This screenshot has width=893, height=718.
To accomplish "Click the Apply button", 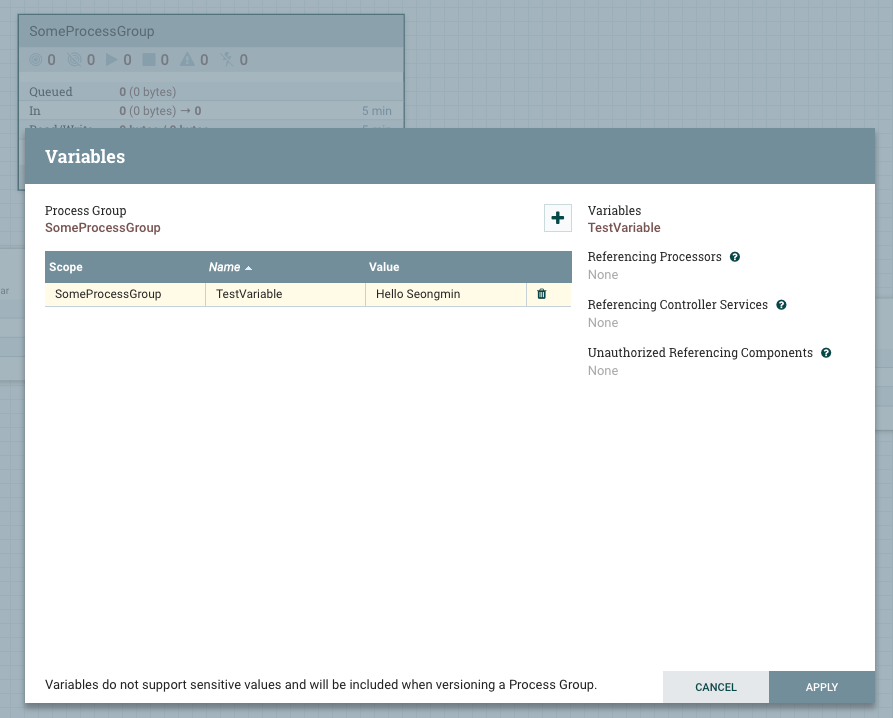I will click(x=822, y=687).
